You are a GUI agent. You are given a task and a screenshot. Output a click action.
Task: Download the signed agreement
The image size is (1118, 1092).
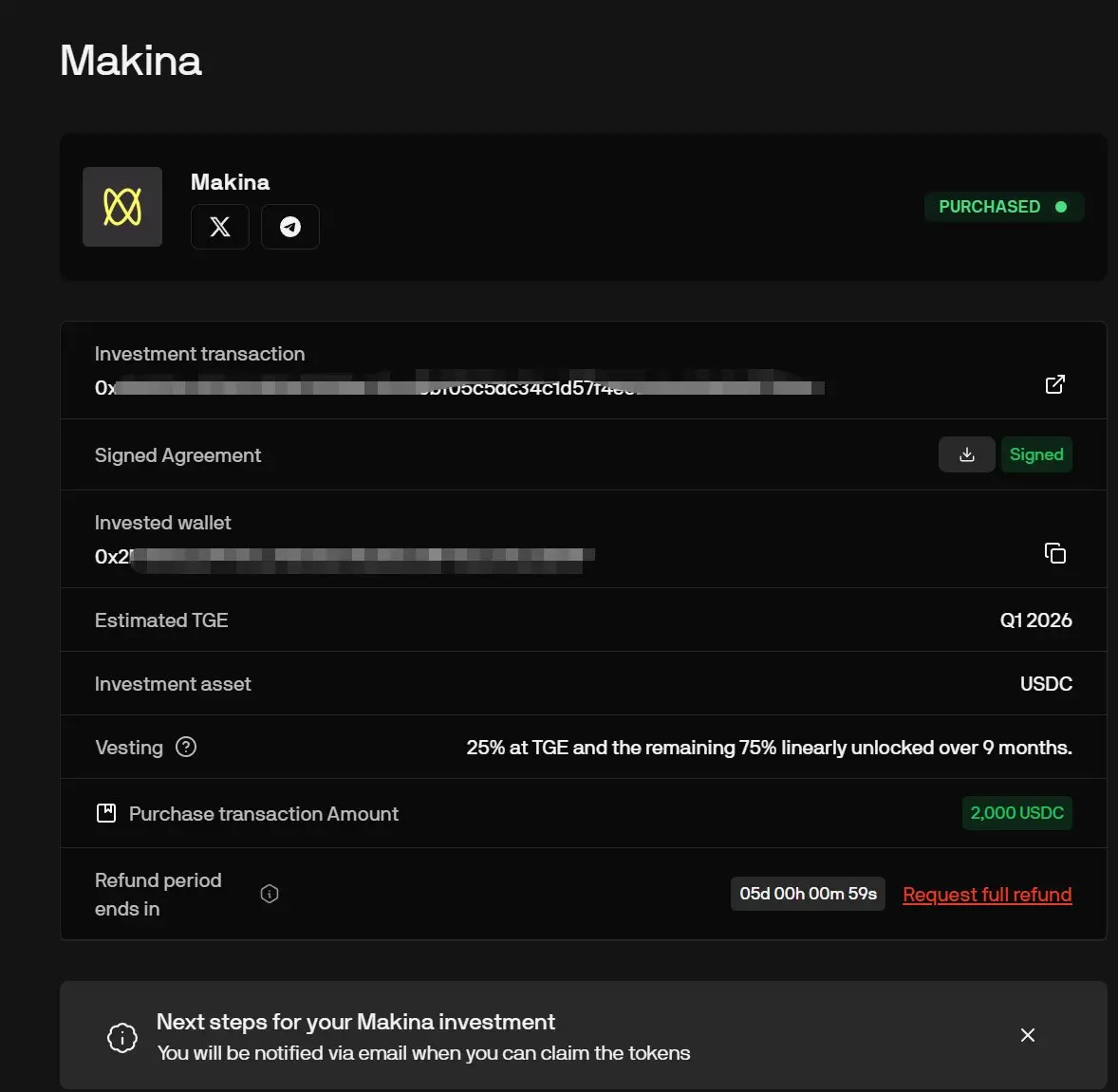966,454
